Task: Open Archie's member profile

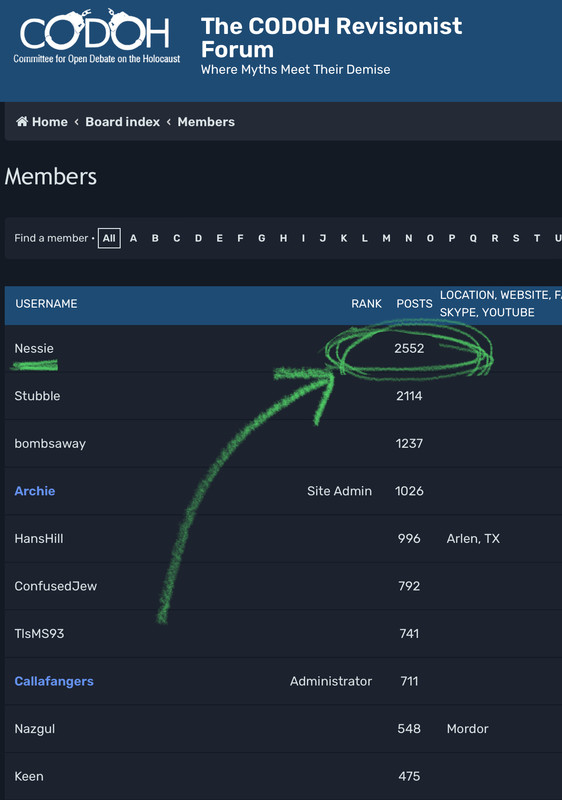Action: pos(35,491)
